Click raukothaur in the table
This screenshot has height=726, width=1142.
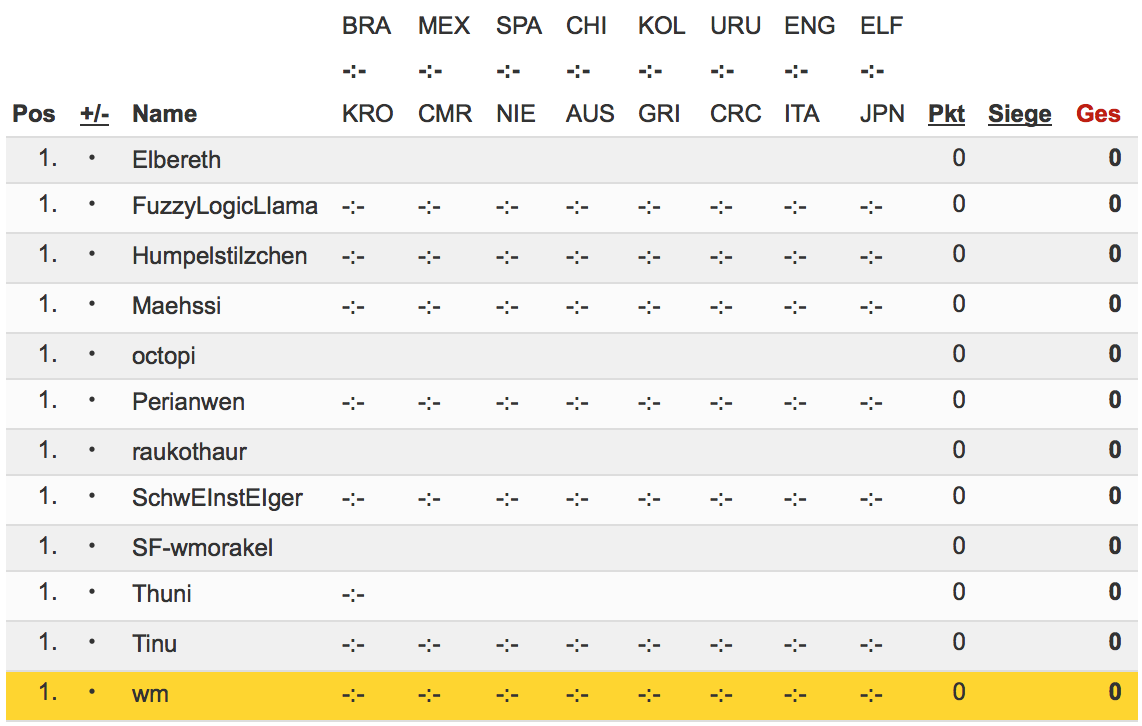pos(189,451)
